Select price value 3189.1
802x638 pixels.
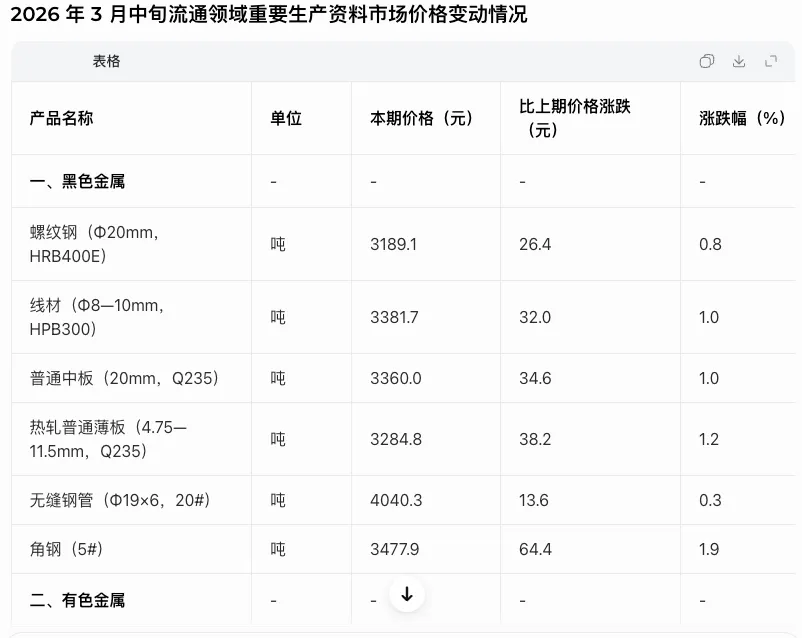pyautogui.click(x=393, y=244)
